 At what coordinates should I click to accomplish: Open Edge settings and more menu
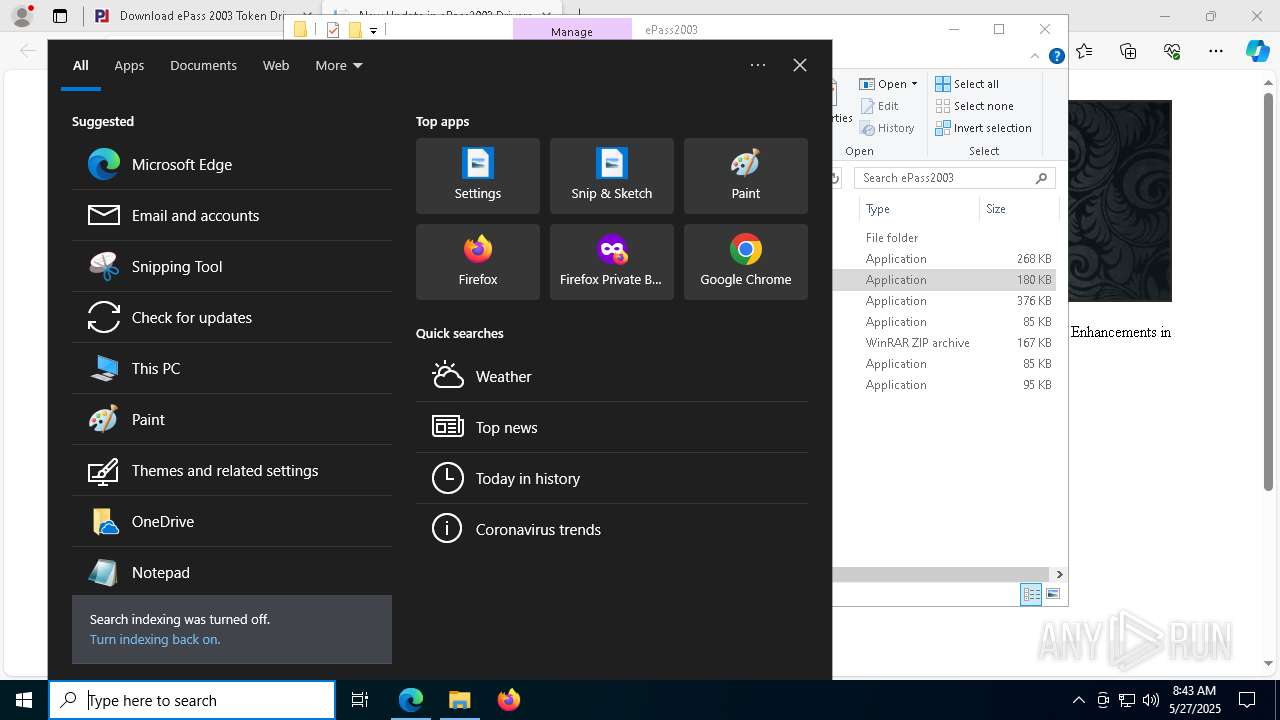tap(1216, 50)
